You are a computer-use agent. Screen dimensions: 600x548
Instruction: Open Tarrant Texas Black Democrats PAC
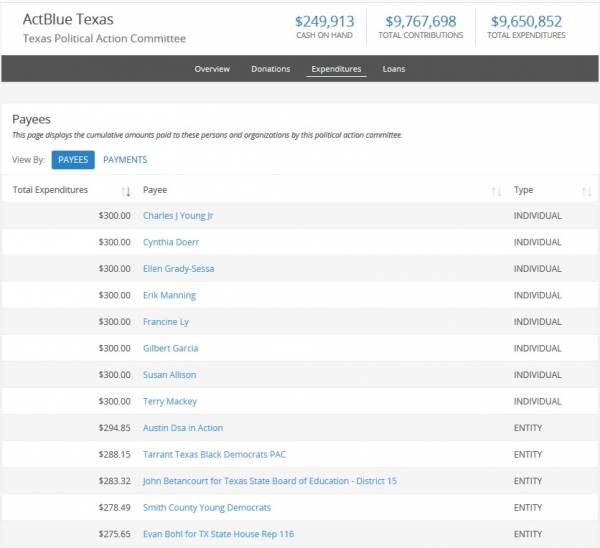point(214,455)
